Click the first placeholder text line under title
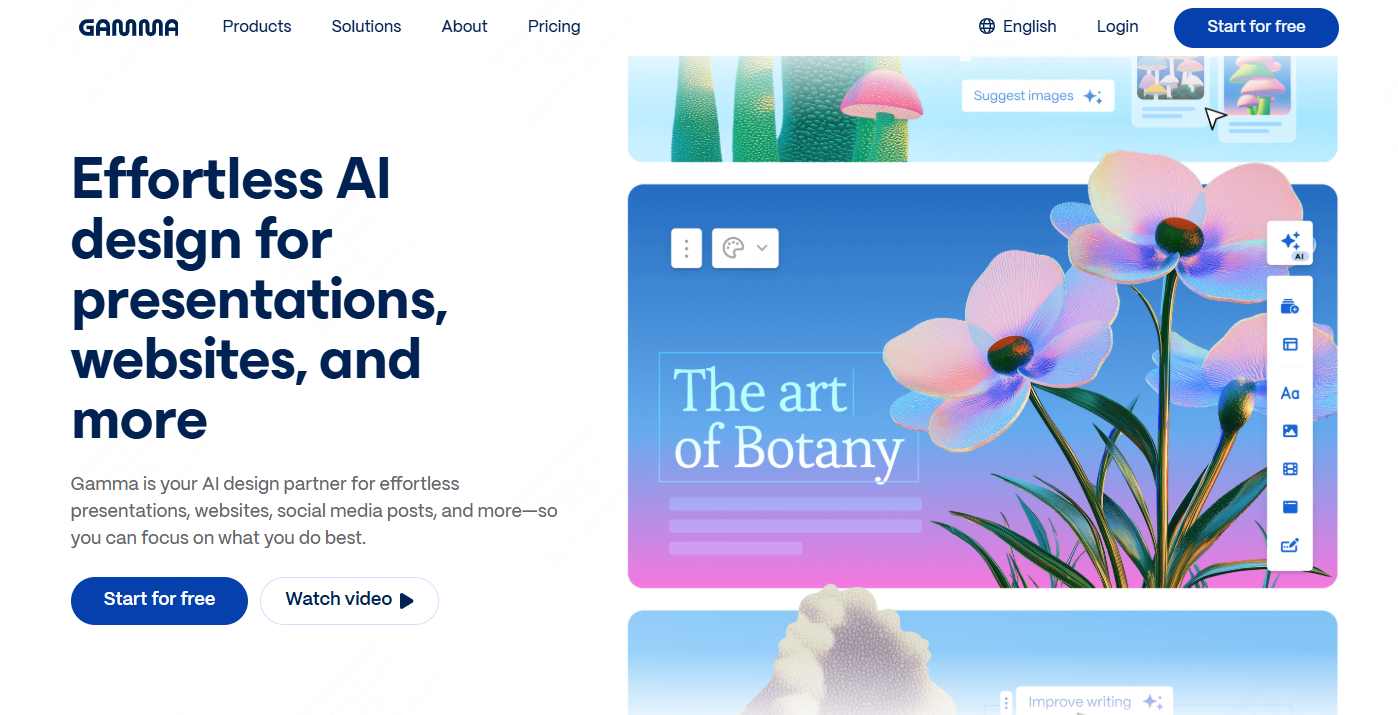1398x715 pixels. [x=795, y=504]
